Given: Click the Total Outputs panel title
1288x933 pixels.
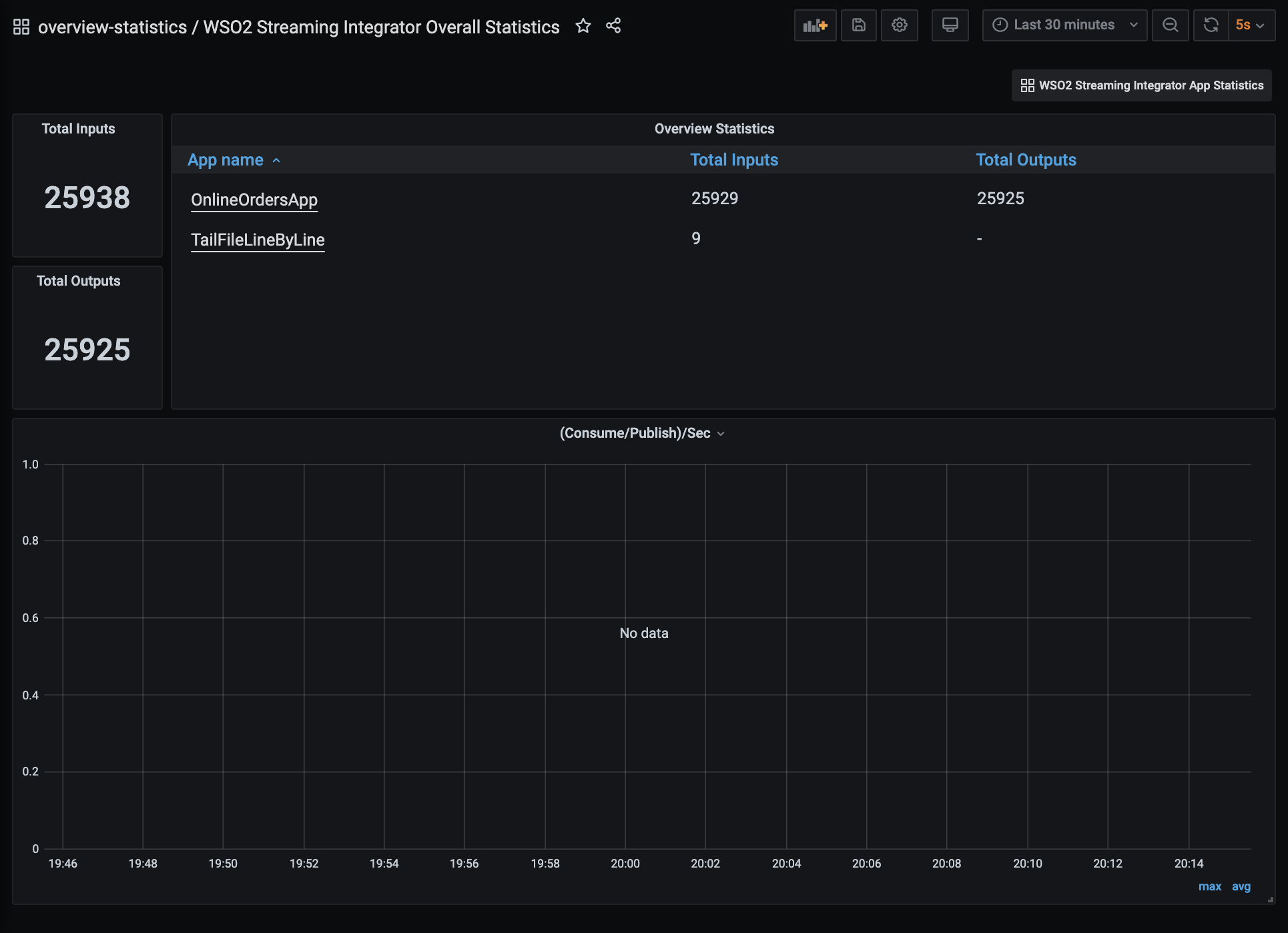Looking at the screenshot, I should pyautogui.click(x=79, y=281).
